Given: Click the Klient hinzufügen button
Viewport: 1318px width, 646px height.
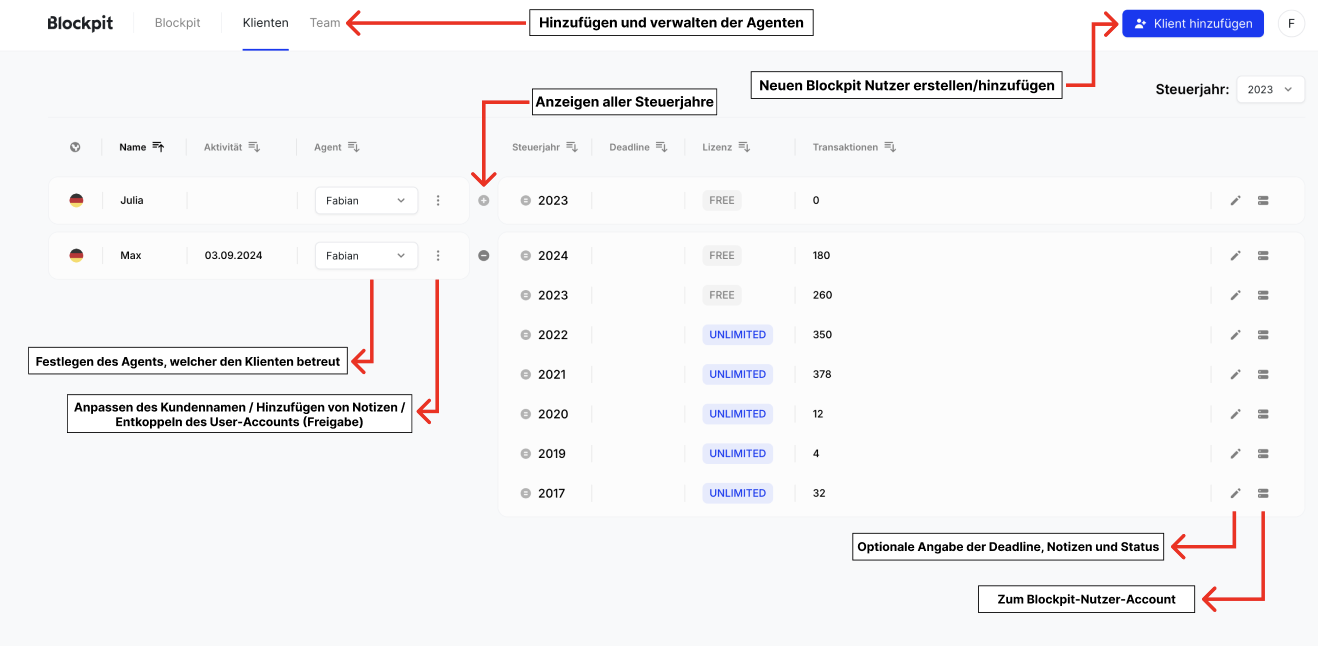Looking at the screenshot, I should click(1192, 24).
